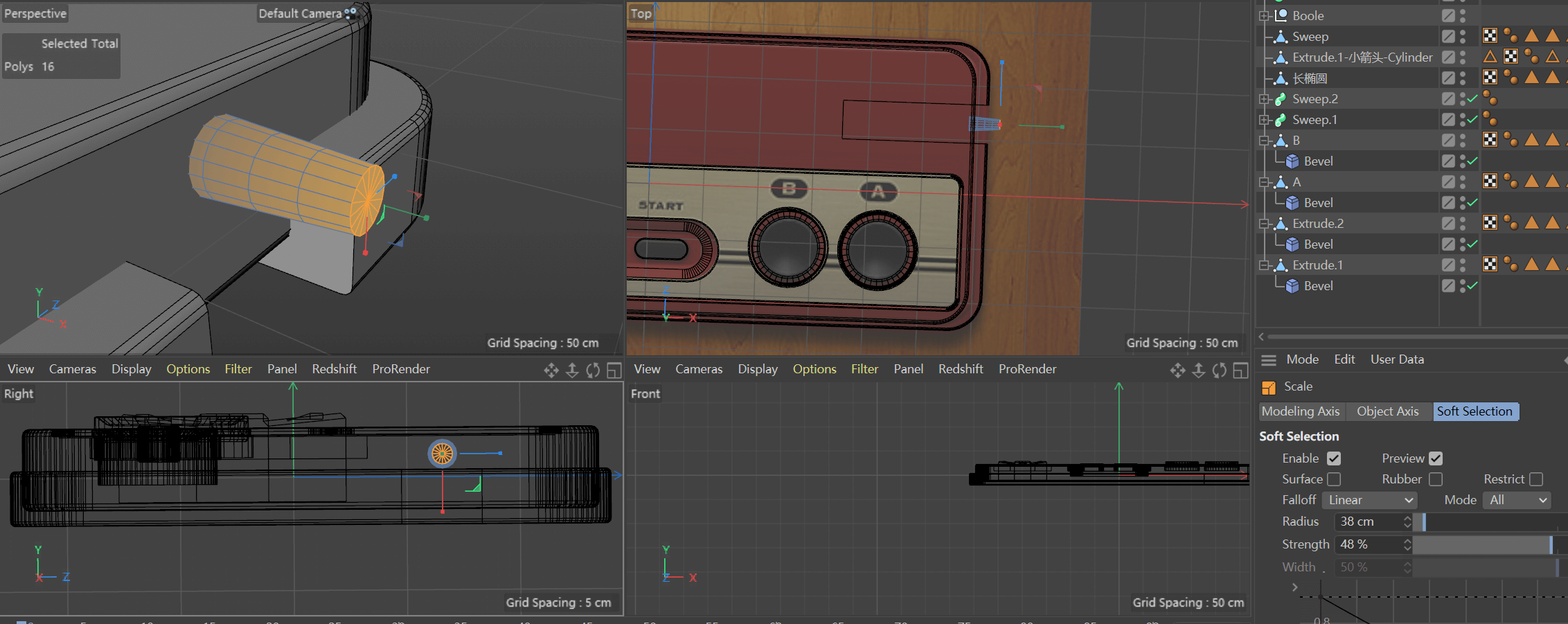The width and height of the screenshot is (1568, 624).
Task: Expand the Boole object tree node
Action: 1264,16
